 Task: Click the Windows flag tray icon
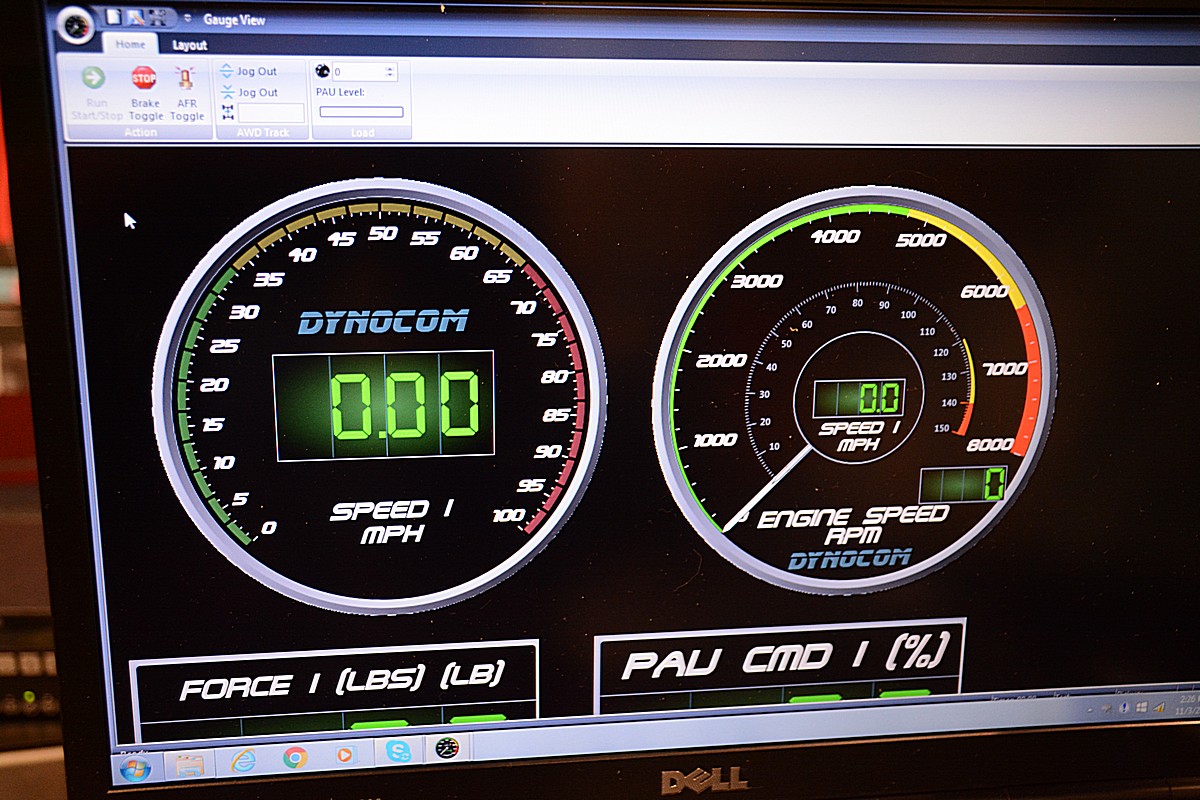1140,709
